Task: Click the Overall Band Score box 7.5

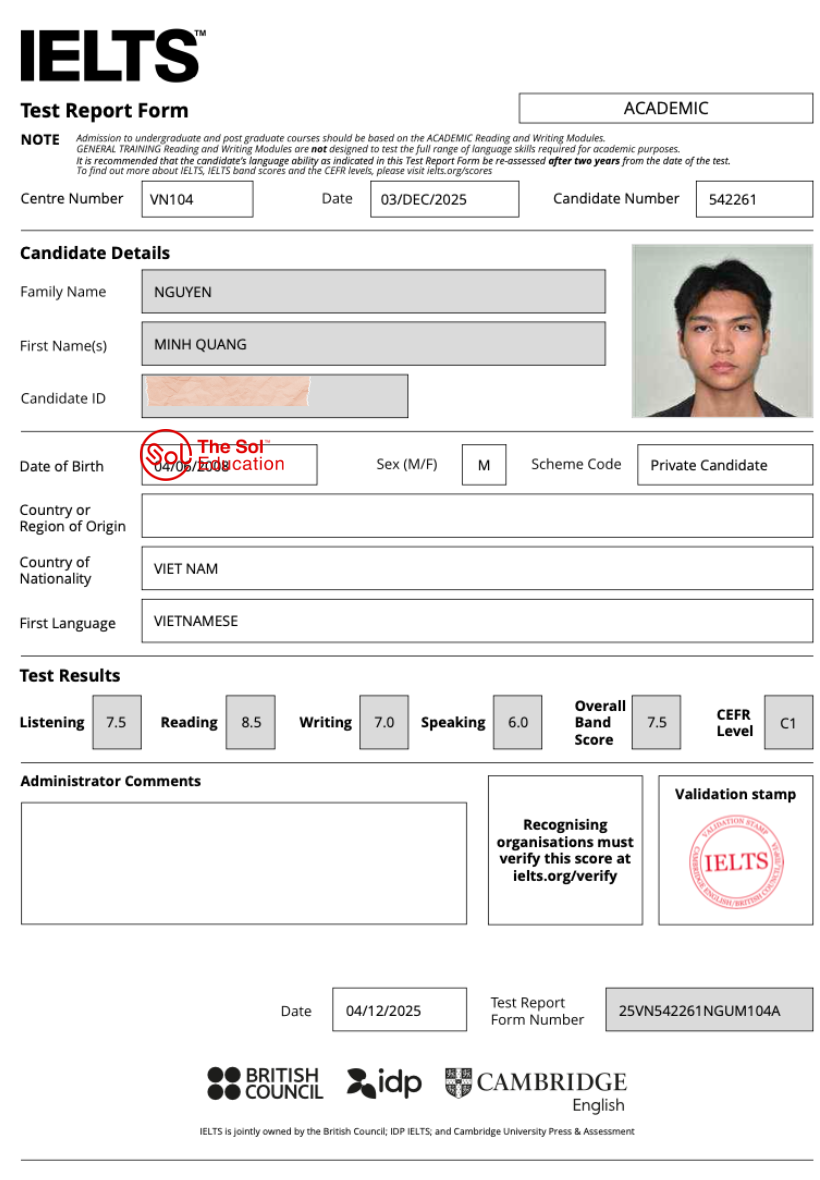Action: click(x=656, y=722)
